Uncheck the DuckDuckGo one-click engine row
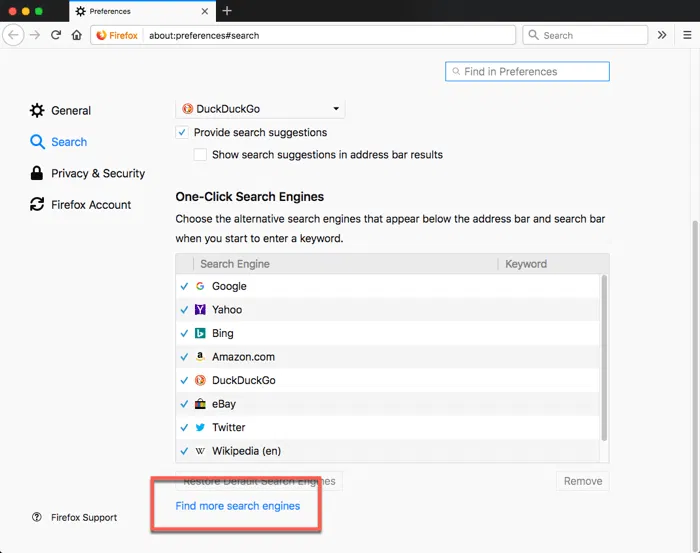Viewport: 700px width, 553px height. coord(184,380)
